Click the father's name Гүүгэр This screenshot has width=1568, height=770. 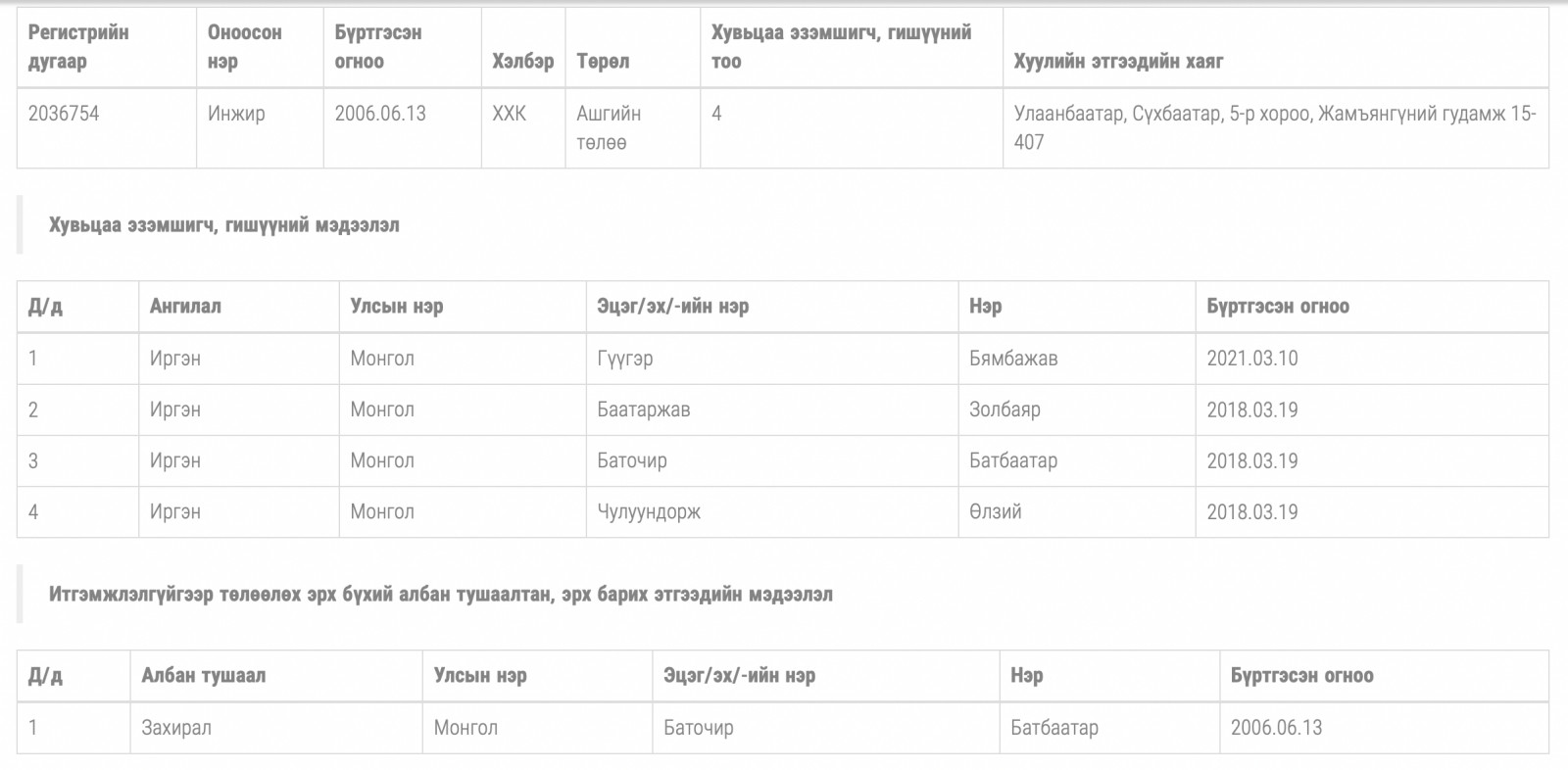tap(625, 359)
